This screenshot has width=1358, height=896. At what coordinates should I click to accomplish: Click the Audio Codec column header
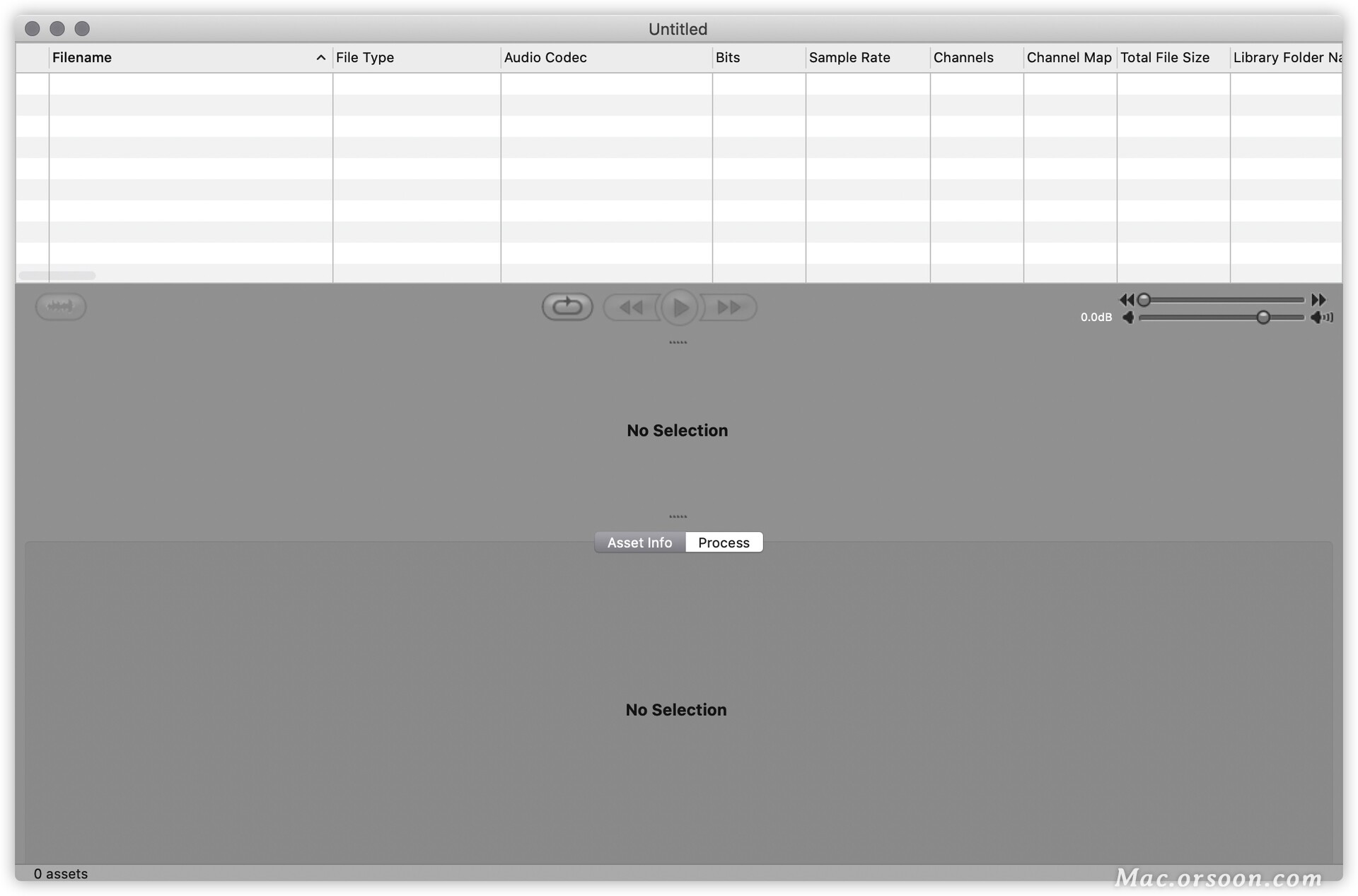607,57
